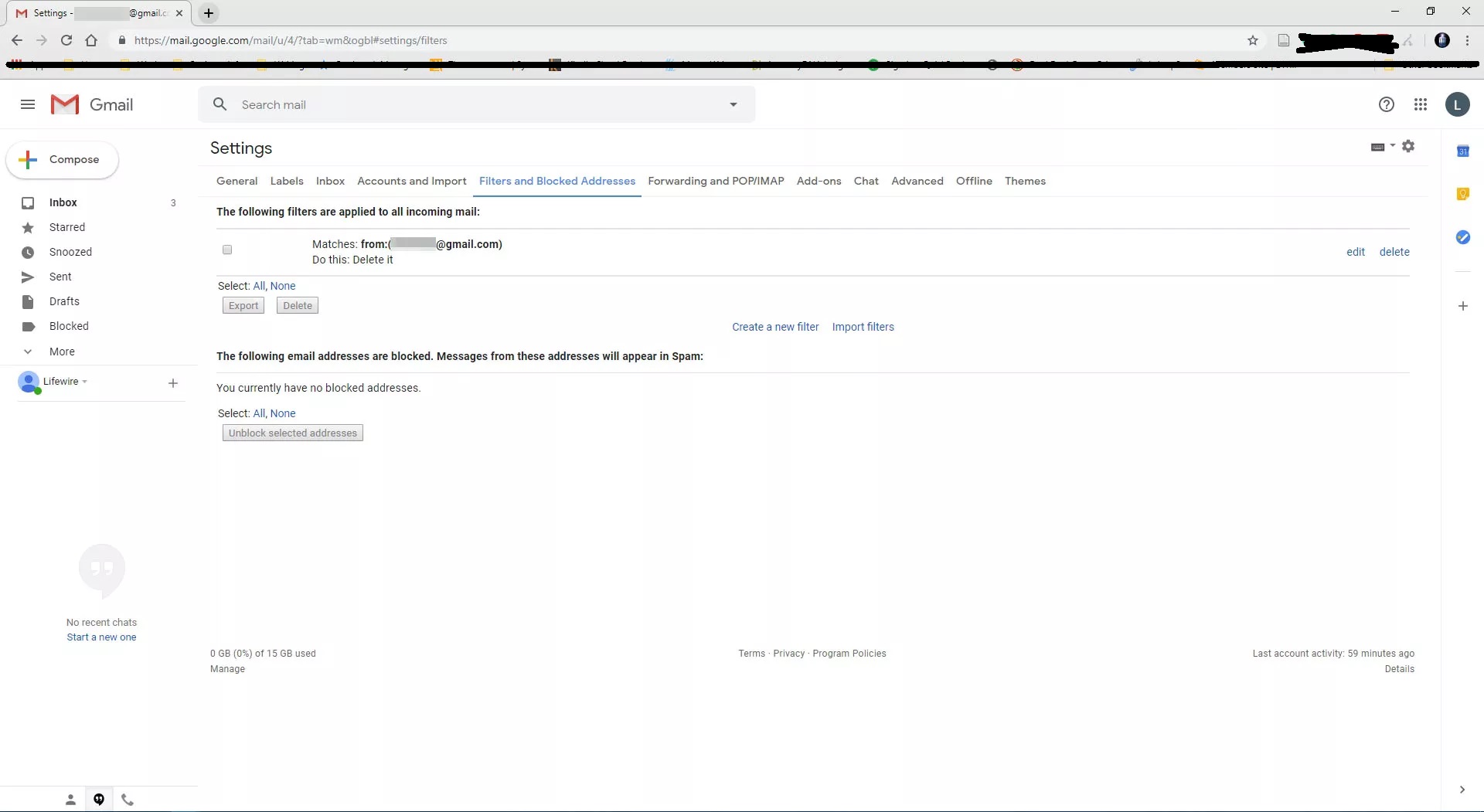Open the Google apps grid
Screen dimensions: 1484x812
[1421, 104]
